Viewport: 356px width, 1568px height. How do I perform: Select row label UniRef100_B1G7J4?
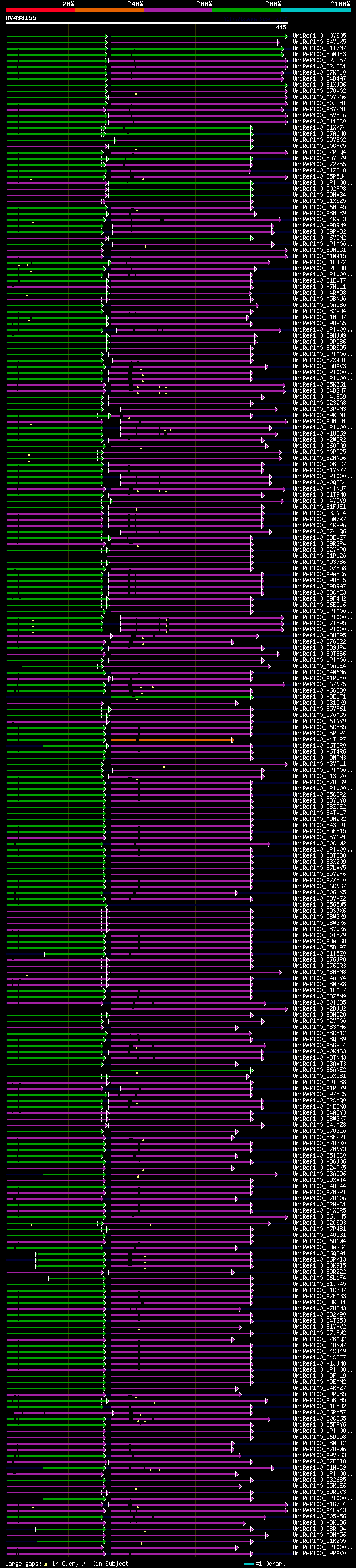point(319,1504)
